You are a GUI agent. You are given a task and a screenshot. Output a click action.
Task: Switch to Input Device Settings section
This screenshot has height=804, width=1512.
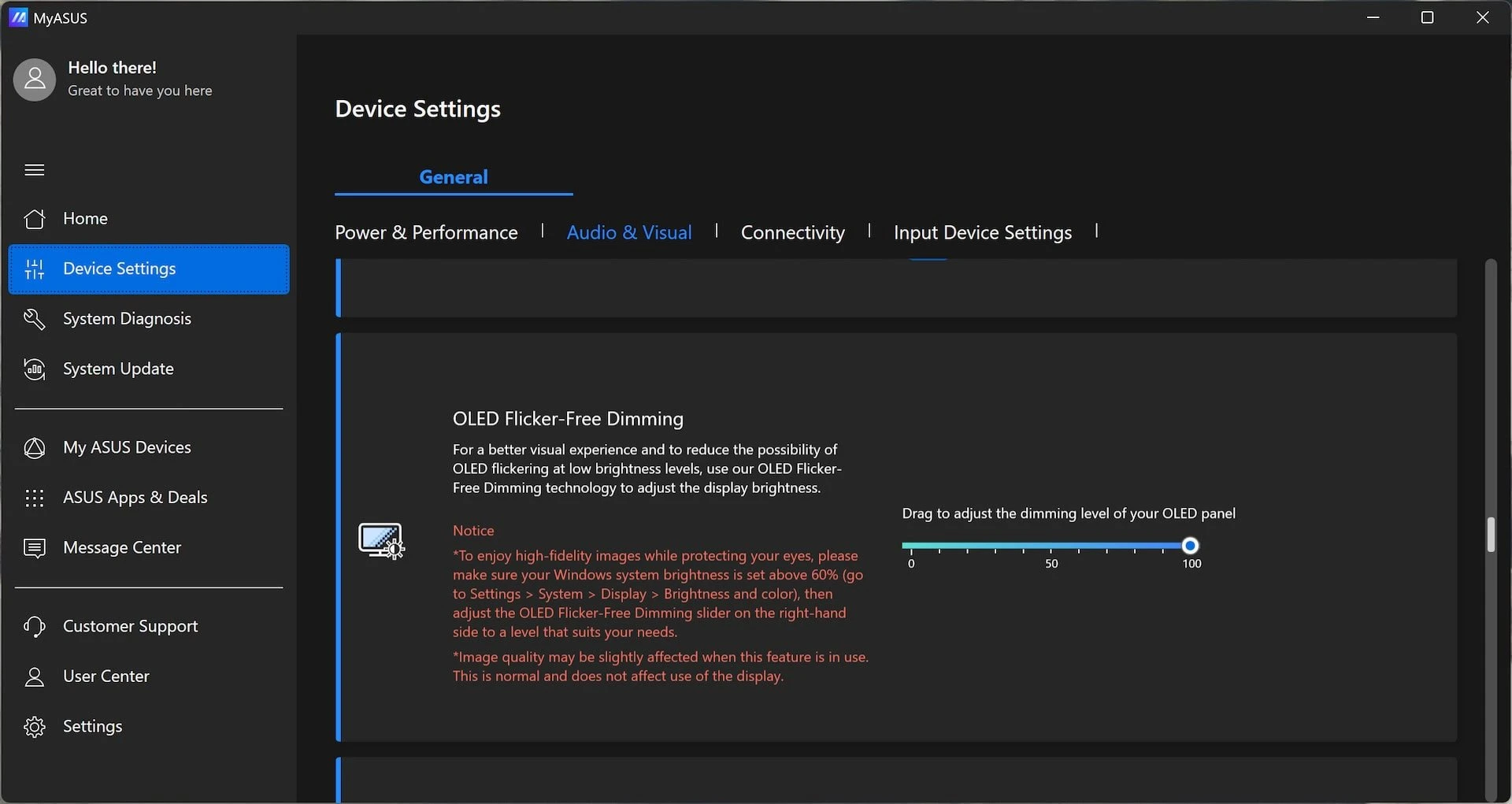click(x=983, y=232)
